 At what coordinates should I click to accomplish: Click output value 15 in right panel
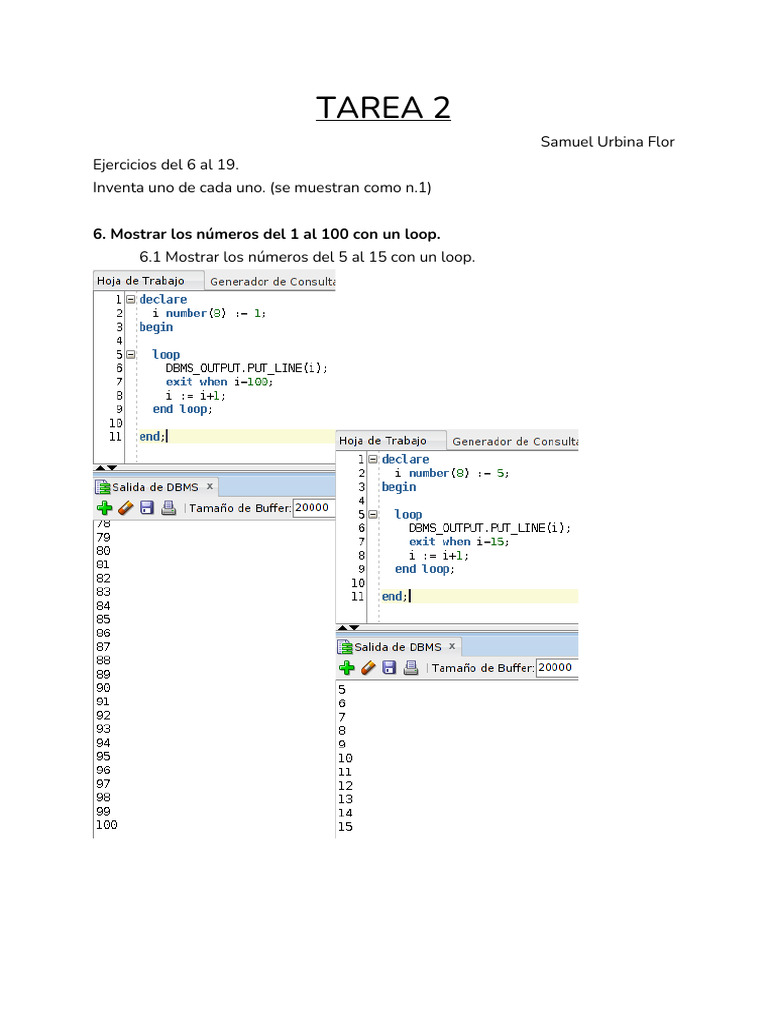[345, 827]
